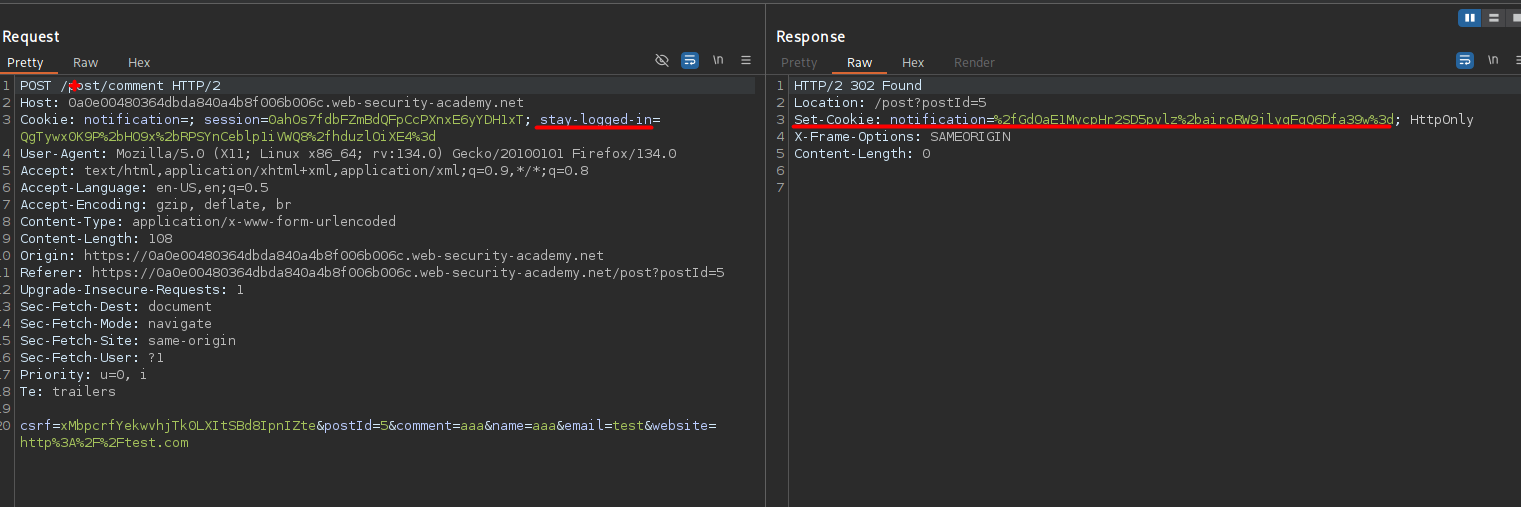Toggle word wrap in the Response panel
Image resolution: width=1521 pixels, height=507 pixels.
coord(1464,61)
